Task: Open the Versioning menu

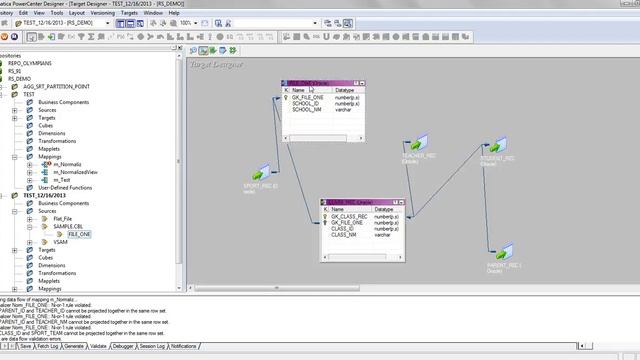Action: click(x=102, y=13)
